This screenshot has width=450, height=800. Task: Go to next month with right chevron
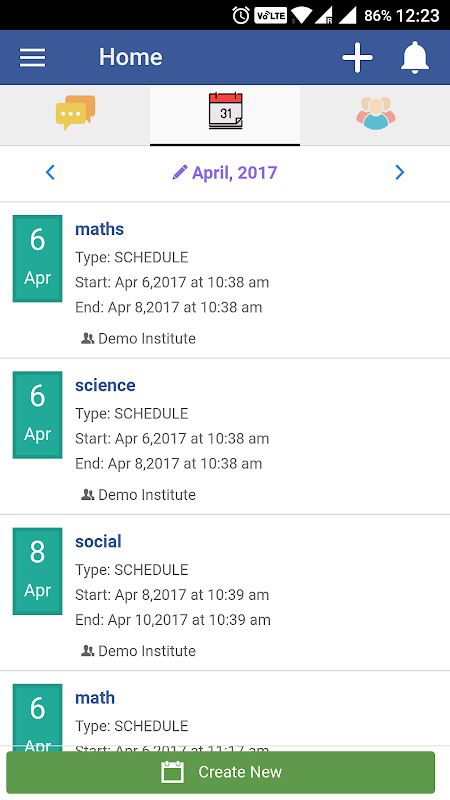pyautogui.click(x=399, y=172)
